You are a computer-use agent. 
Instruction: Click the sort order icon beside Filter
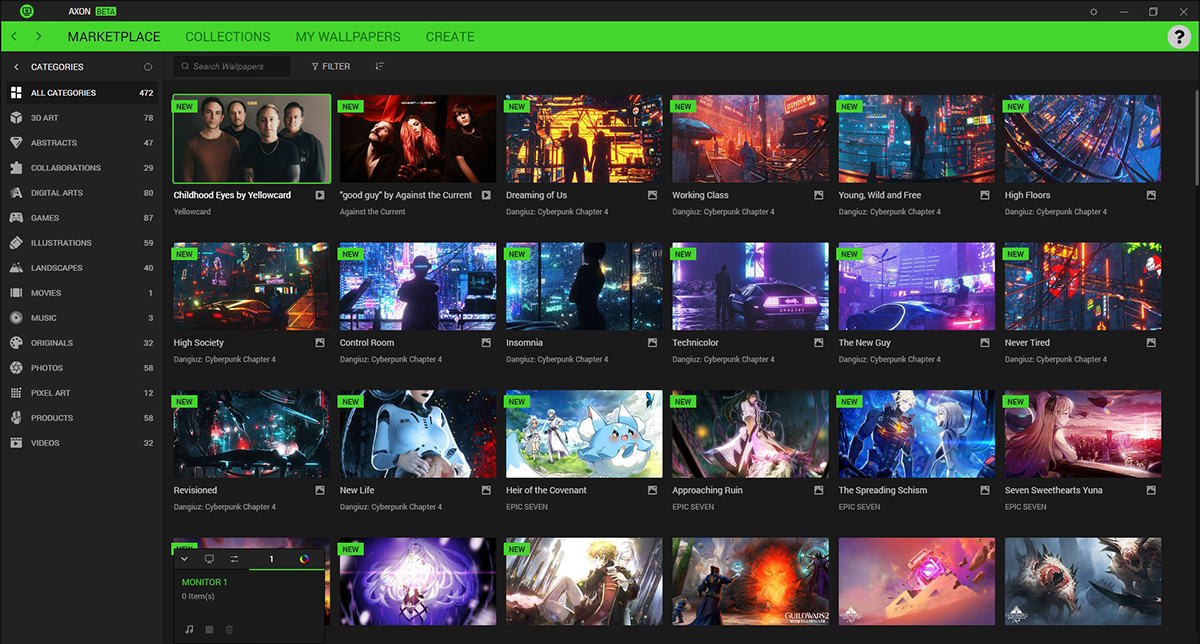click(x=379, y=66)
